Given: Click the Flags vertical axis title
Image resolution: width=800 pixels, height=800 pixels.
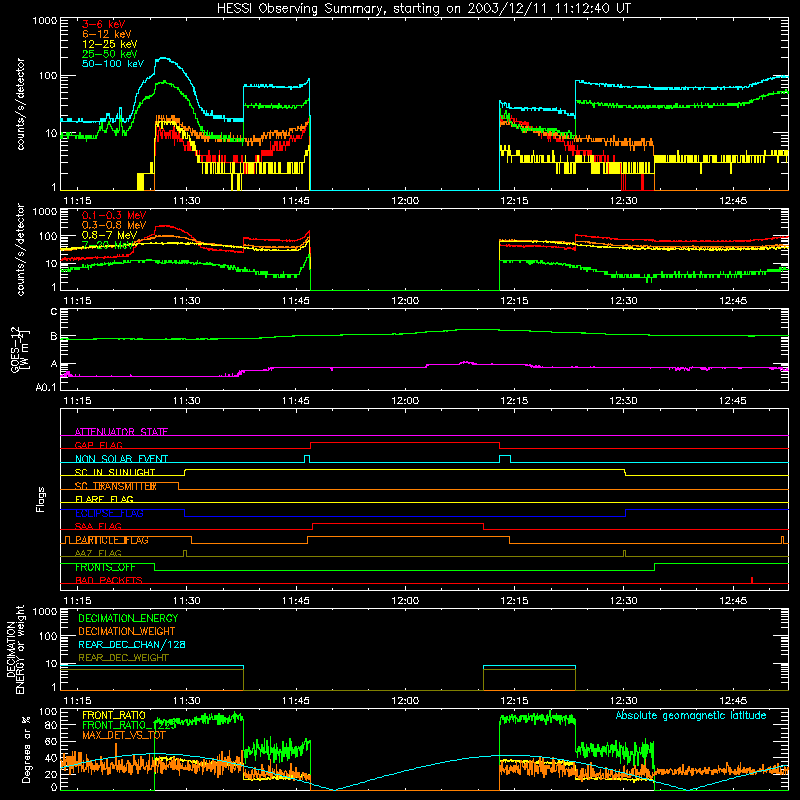Looking at the screenshot, I should tap(41, 499).
